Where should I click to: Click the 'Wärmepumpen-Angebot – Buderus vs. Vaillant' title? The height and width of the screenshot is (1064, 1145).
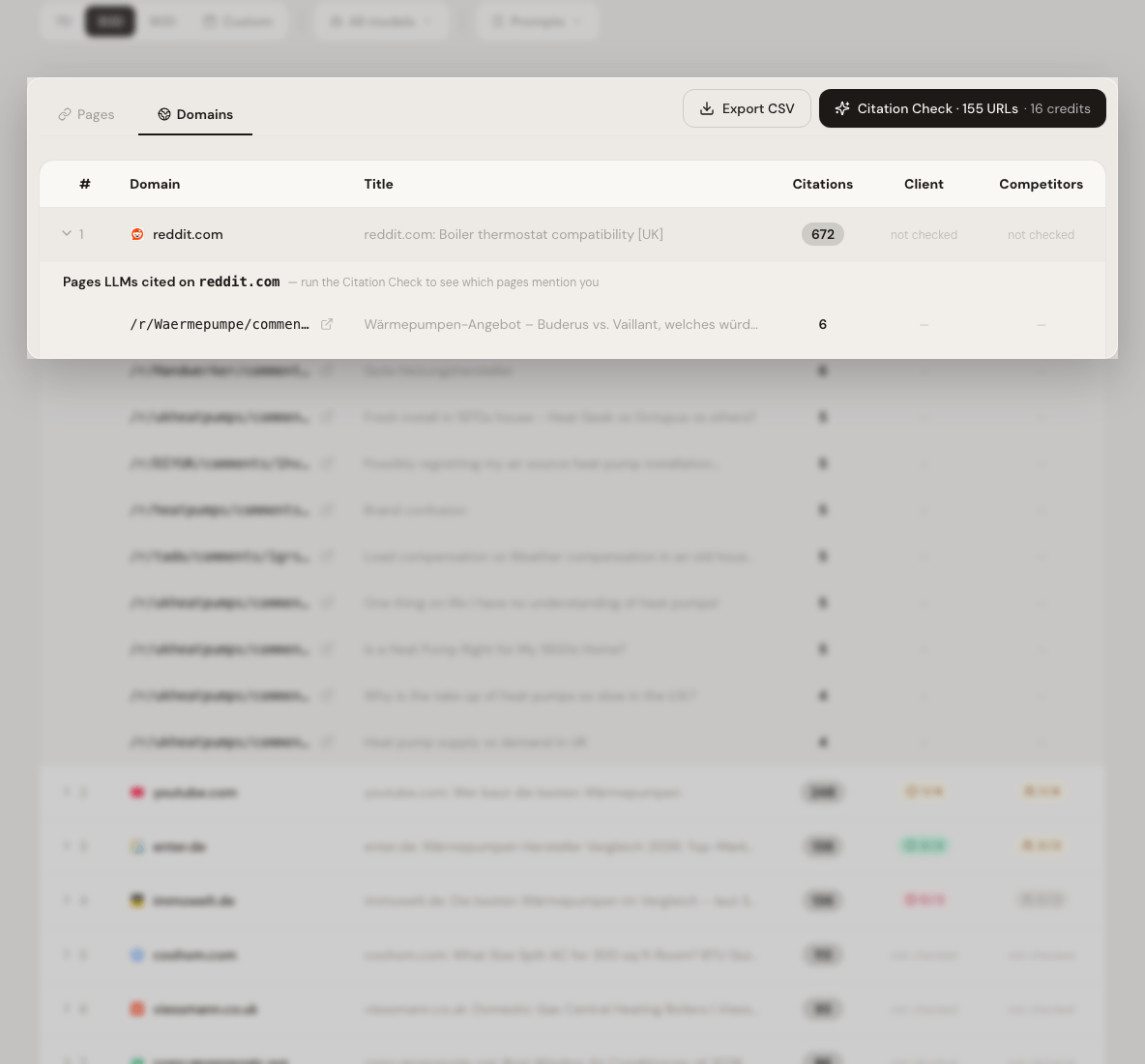click(x=561, y=324)
